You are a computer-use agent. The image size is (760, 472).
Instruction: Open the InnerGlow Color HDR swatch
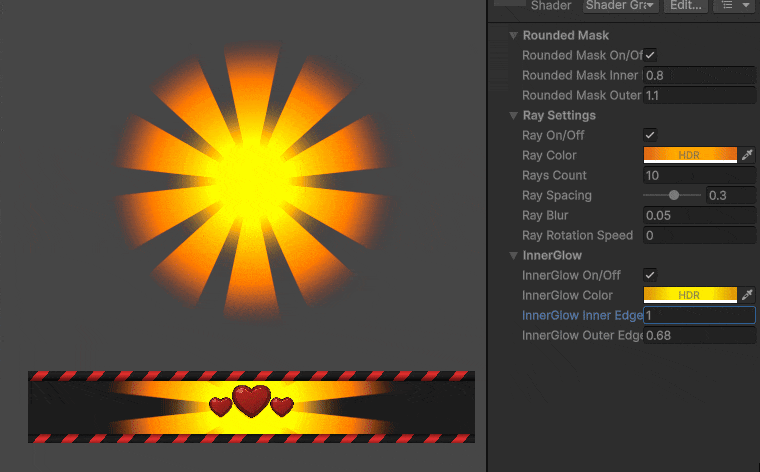click(689, 295)
